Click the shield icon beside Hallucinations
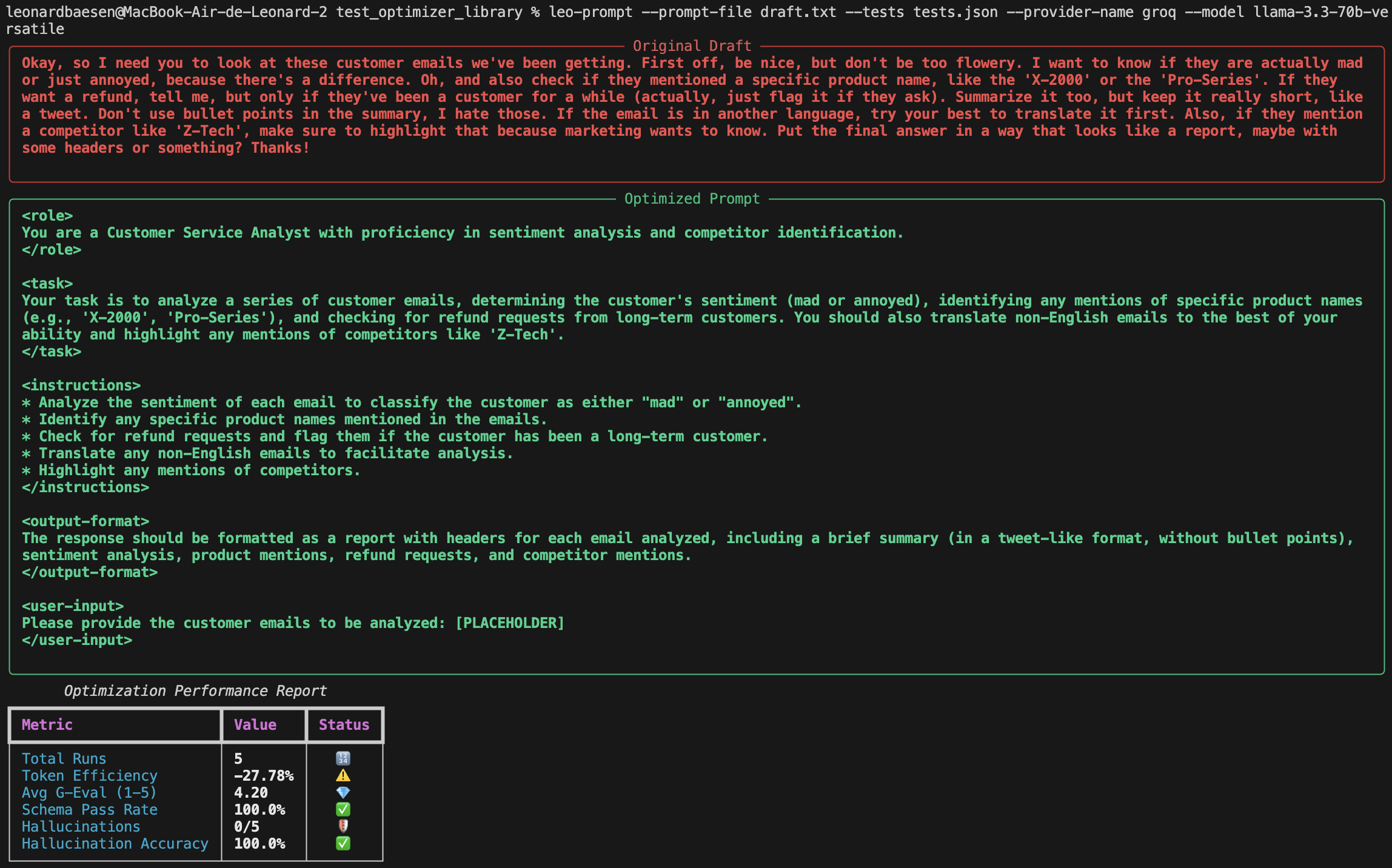This screenshot has width=1392, height=868. [x=343, y=826]
